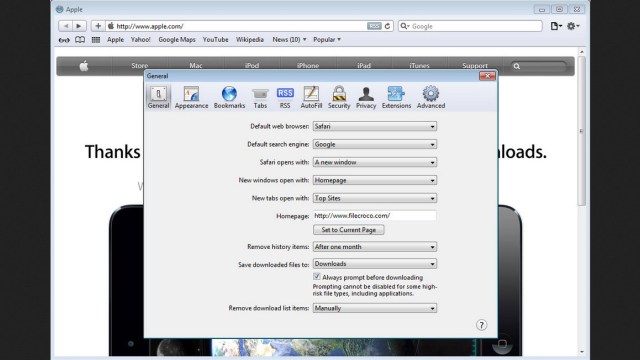Open the Advanced gear preferences
The height and width of the screenshot is (360, 640).
click(x=431, y=98)
